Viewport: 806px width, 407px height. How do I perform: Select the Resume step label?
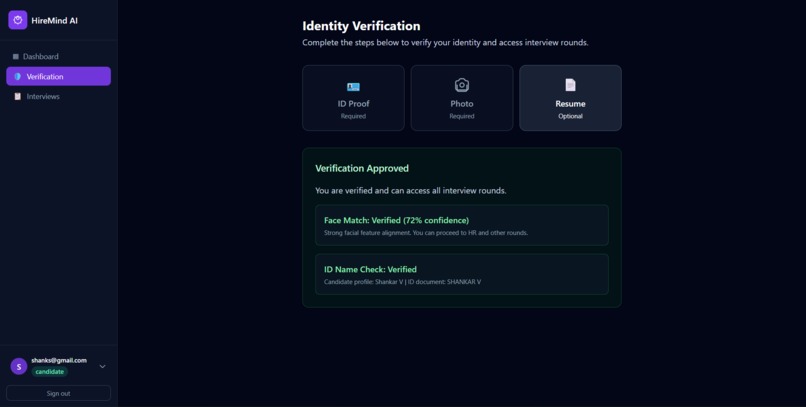pos(570,104)
